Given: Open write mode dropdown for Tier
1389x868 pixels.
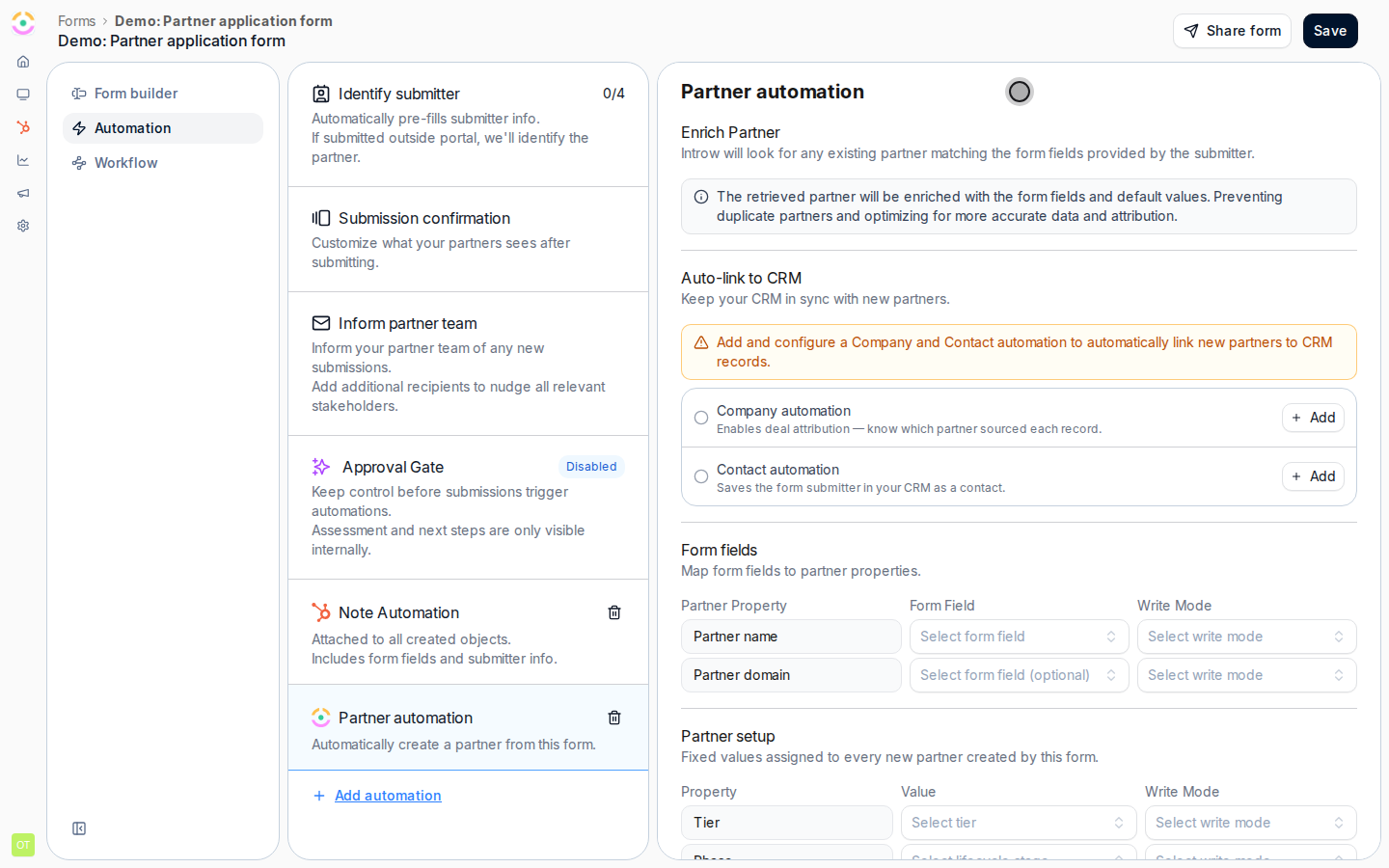Looking at the screenshot, I should (1250, 823).
